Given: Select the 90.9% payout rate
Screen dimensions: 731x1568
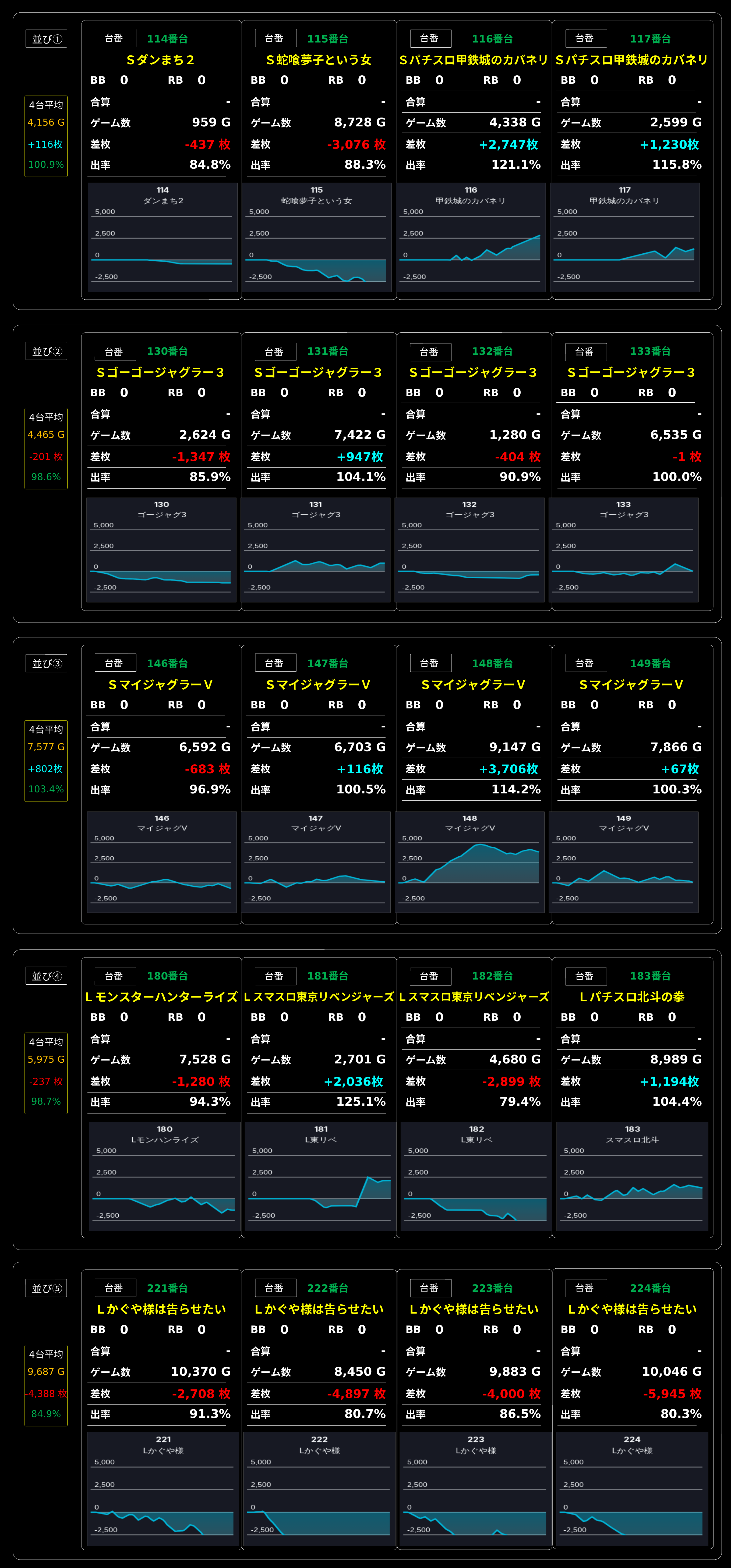Looking at the screenshot, I should point(520,477).
